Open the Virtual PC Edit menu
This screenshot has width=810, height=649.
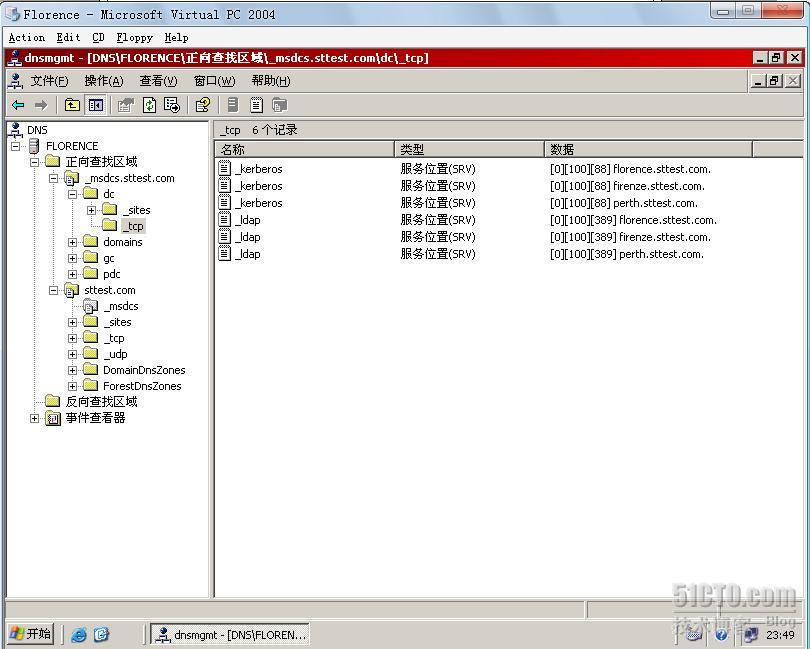pyautogui.click(x=68, y=38)
